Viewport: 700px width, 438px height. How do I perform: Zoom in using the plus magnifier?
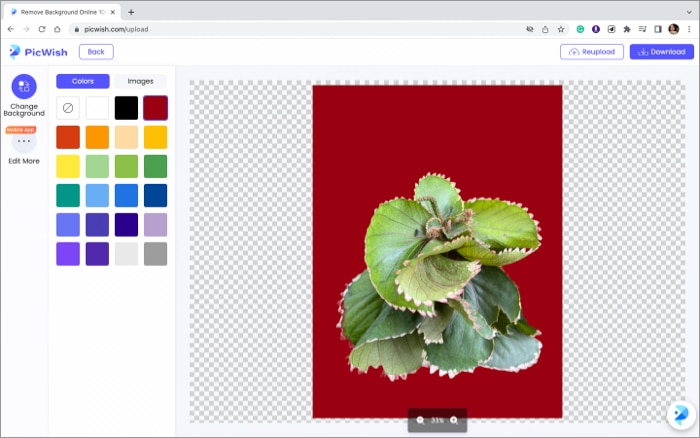click(454, 420)
